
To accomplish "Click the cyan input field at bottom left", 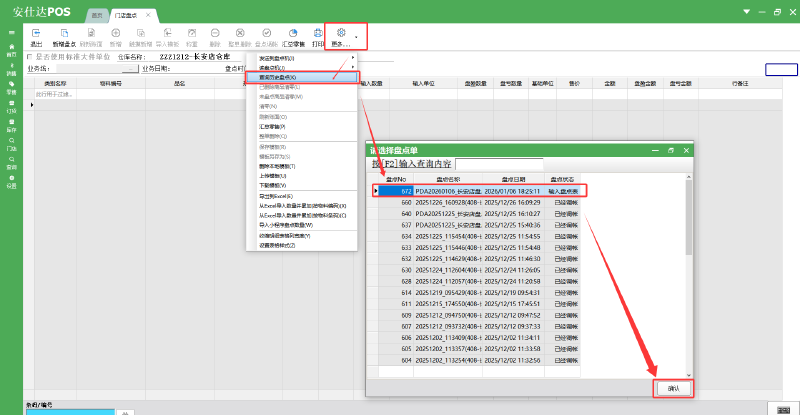I will point(70,412).
